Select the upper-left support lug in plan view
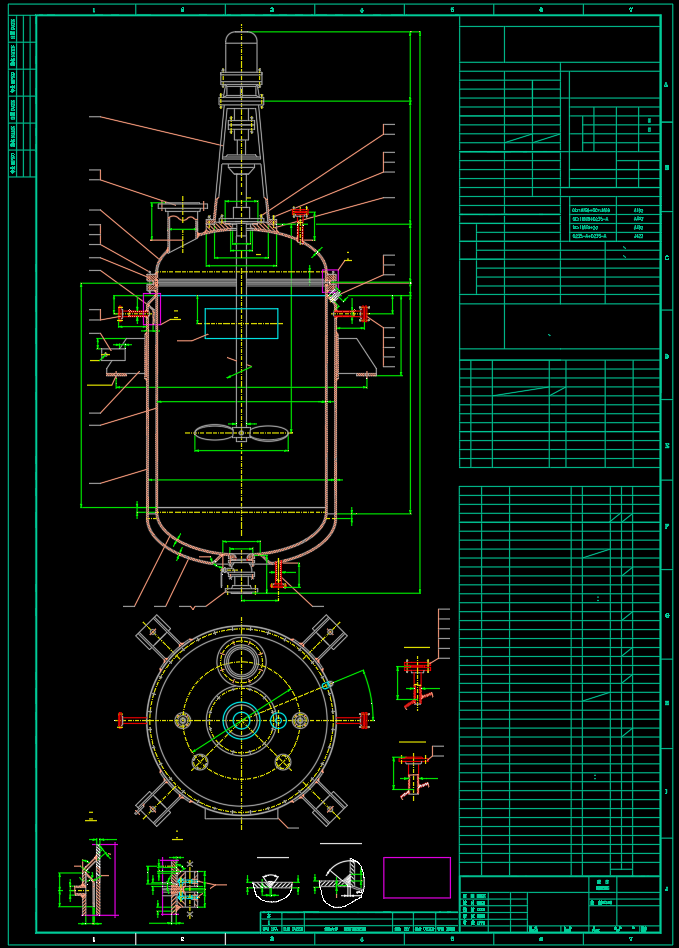The height and width of the screenshot is (948, 679). click(157, 634)
